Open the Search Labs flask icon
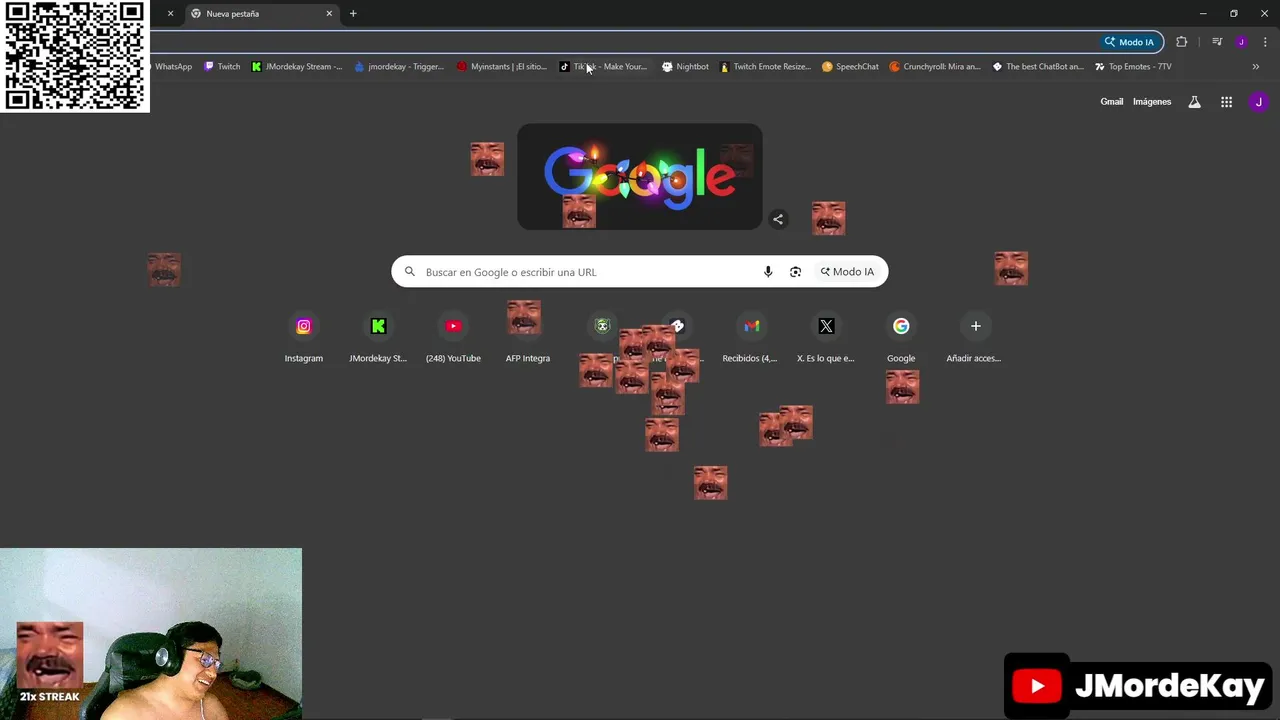The height and width of the screenshot is (720, 1280). [x=1194, y=102]
